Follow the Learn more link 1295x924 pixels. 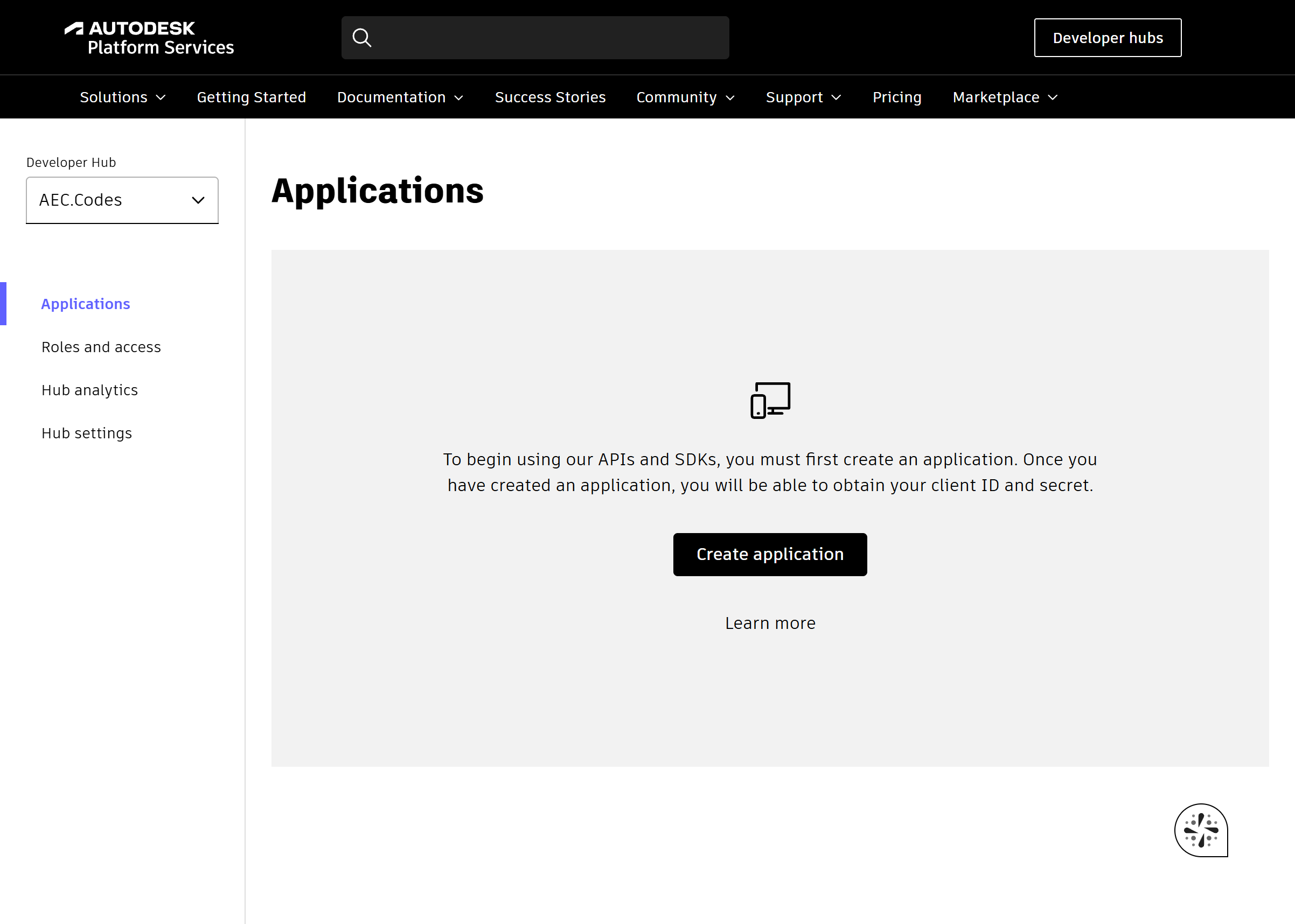pyautogui.click(x=770, y=623)
